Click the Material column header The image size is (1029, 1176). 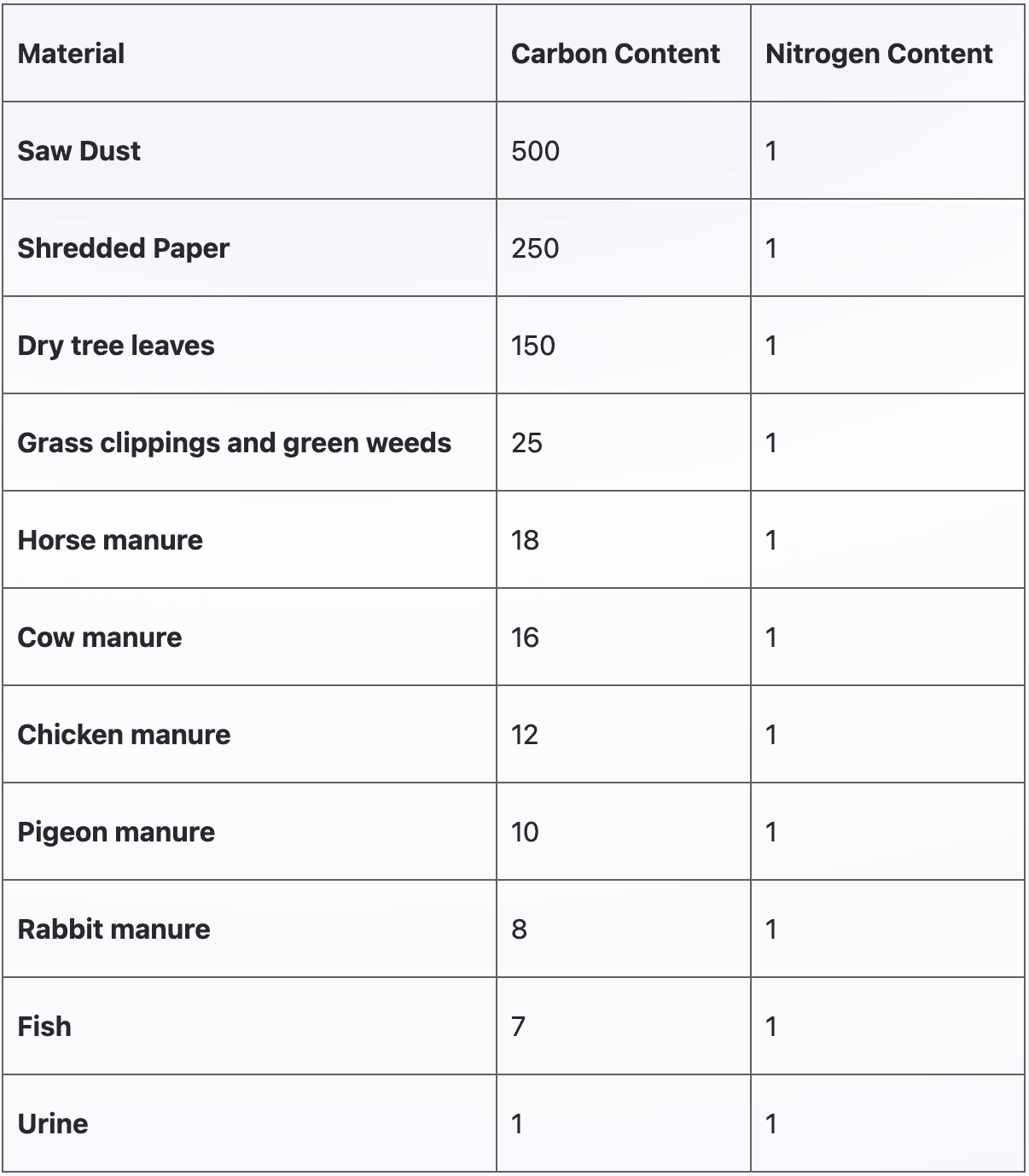point(71,54)
